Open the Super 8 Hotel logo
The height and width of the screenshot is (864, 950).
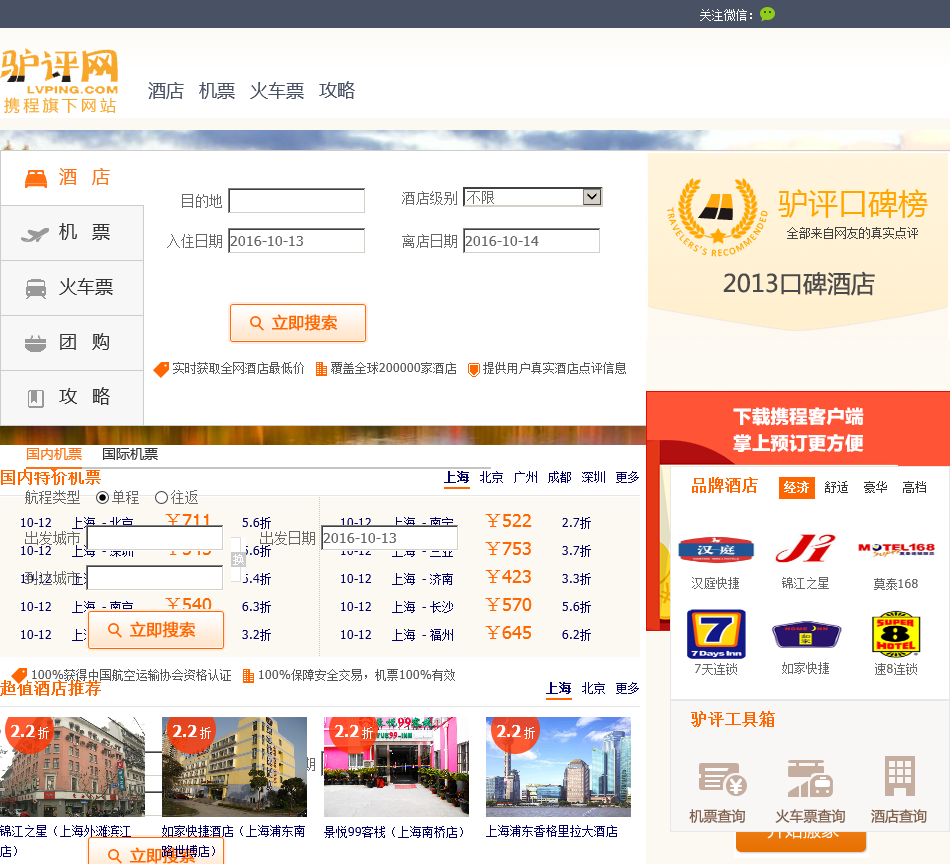[896, 633]
